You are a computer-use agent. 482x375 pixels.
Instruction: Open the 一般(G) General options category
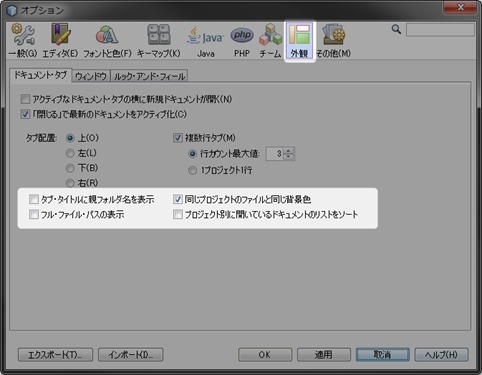click(23, 41)
